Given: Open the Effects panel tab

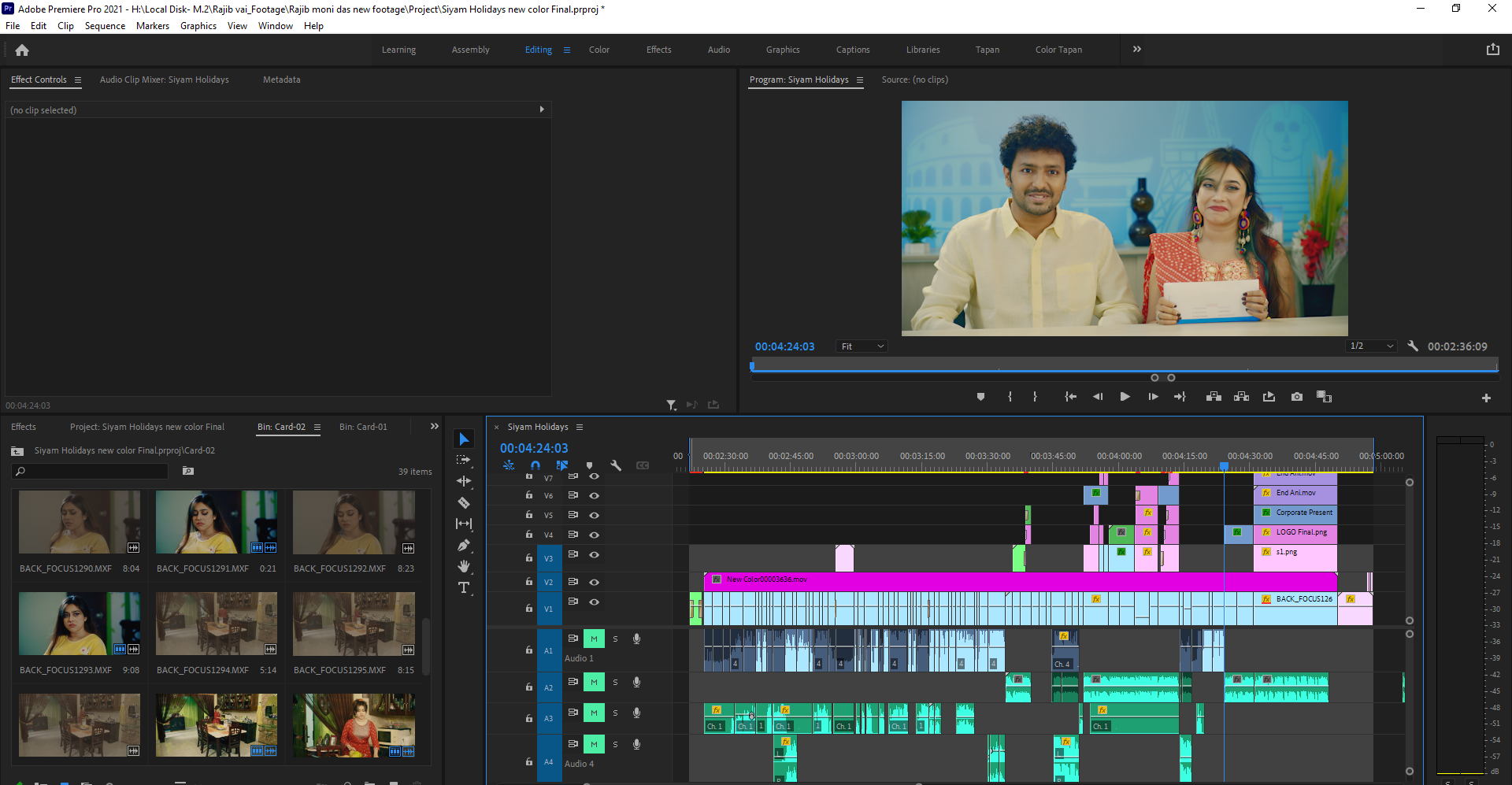Looking at the screenshot, I should point(24,427).
